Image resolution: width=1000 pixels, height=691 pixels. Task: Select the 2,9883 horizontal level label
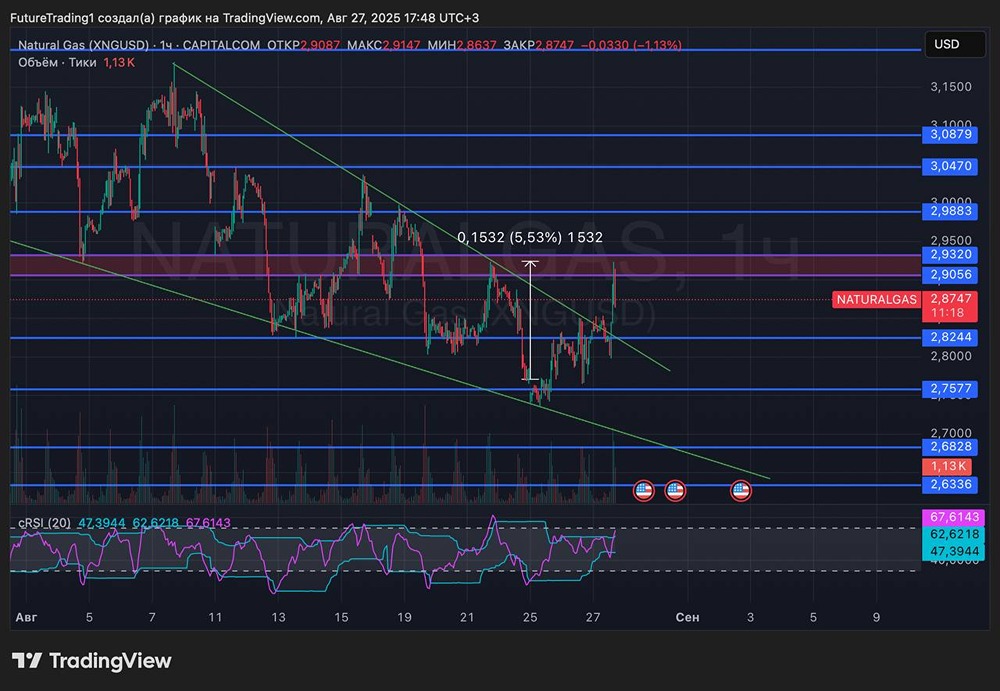950,211
